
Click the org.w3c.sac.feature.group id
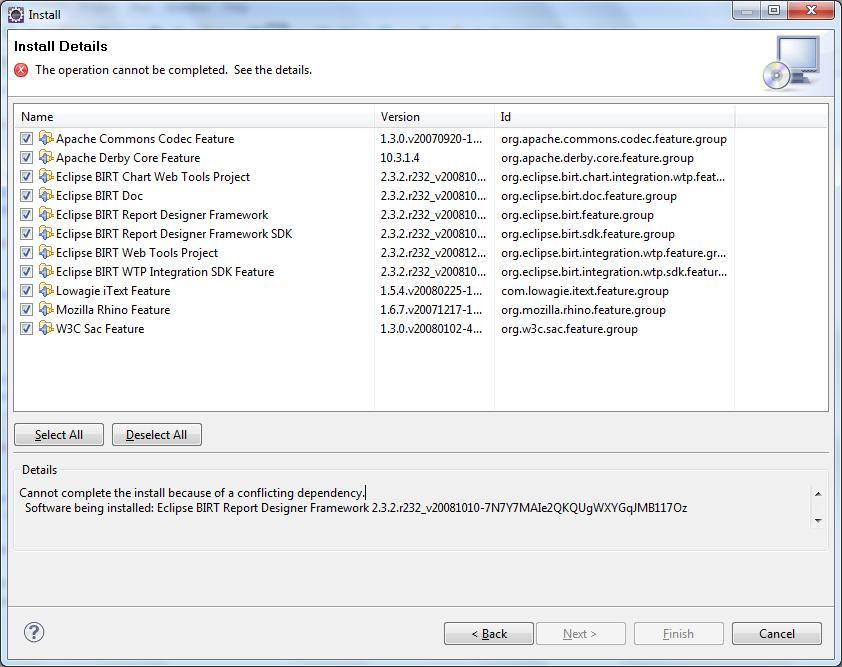click(569, 329)
